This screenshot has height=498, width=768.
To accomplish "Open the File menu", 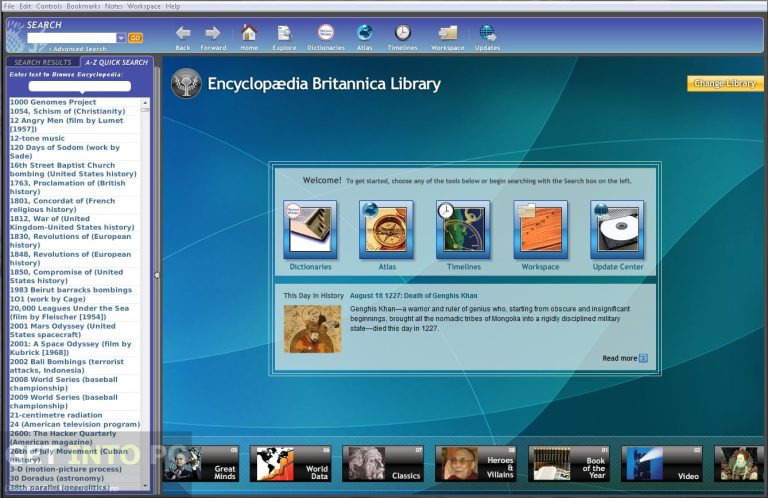I will tap(9, 6).
